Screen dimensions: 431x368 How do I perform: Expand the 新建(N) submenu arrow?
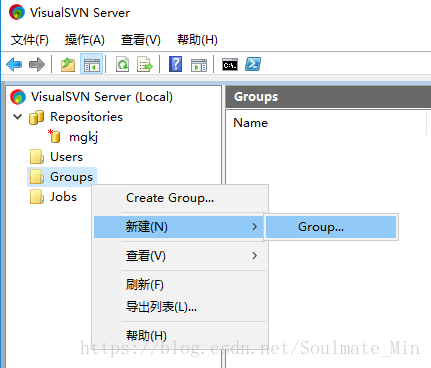click(x=255, y=227)
